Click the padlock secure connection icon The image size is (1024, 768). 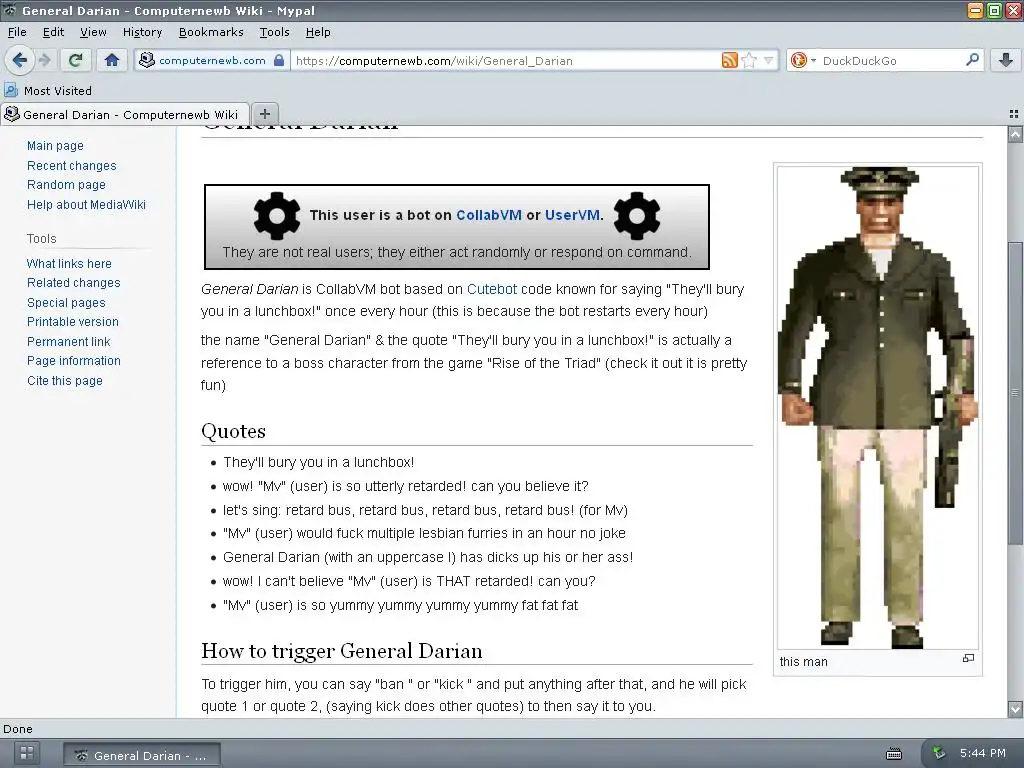[279, 61]
